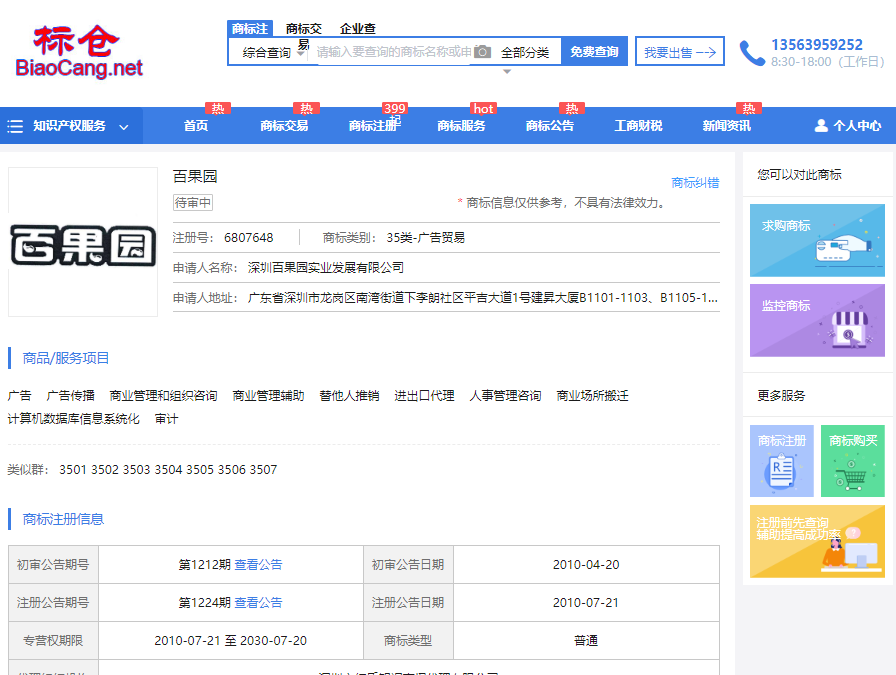Click the camera image search icon
The width and height of the screenshot is (896, 675).
[483, 52]
